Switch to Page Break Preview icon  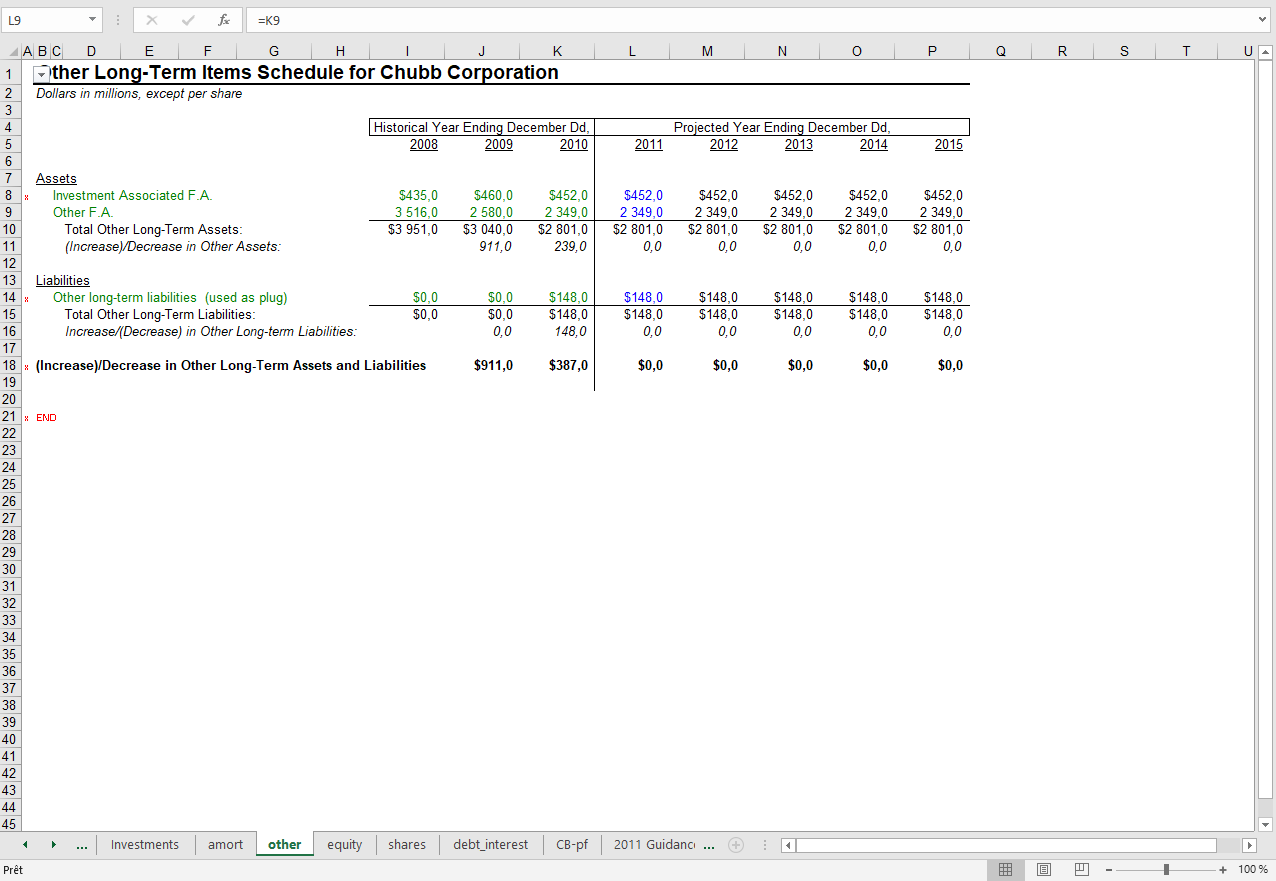point(1081,870)
